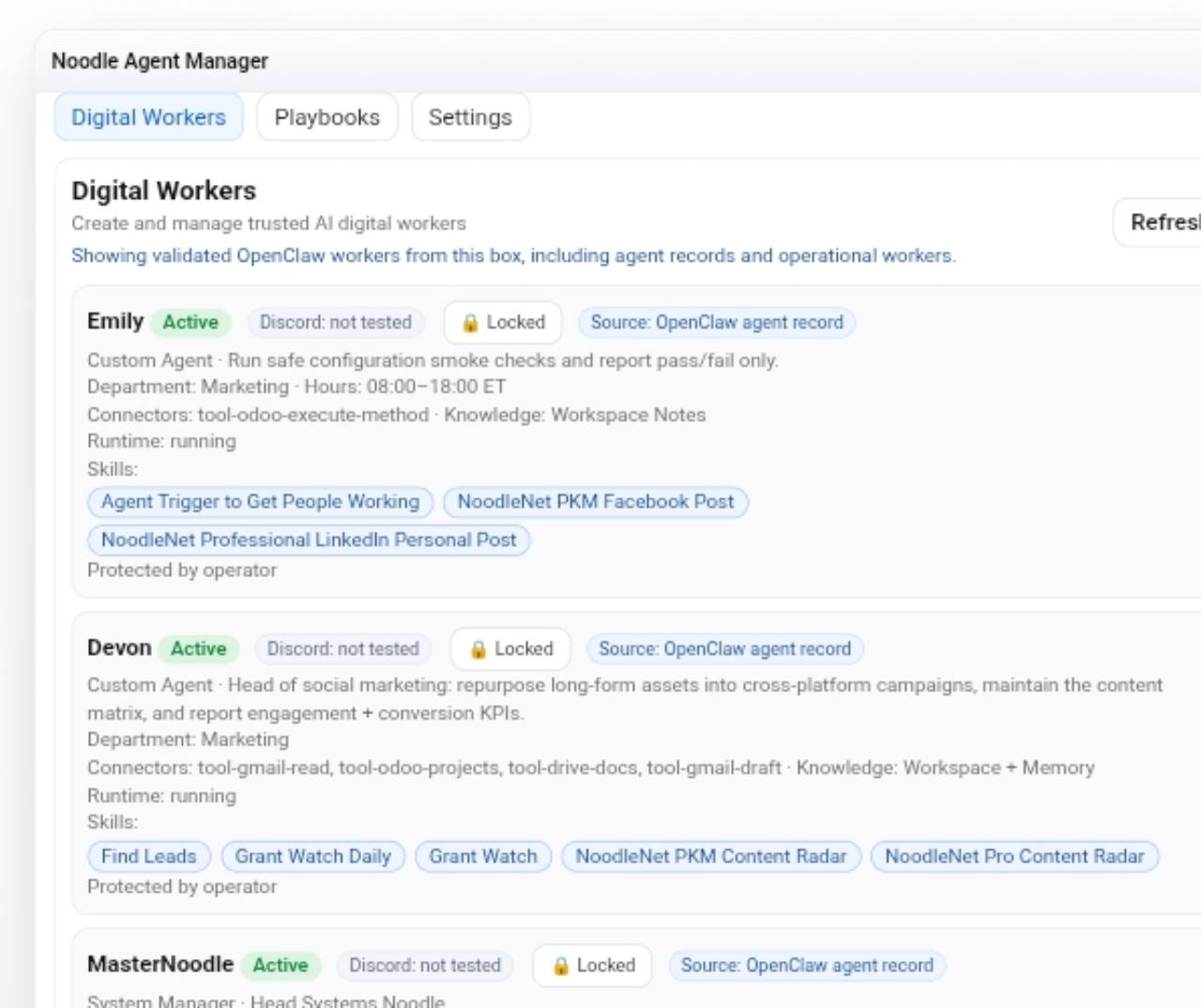Image resolution: width=1201 pixels, height=1008 pixels.
Task: Click Emily's Active status badge
Action: pos(190,322)
